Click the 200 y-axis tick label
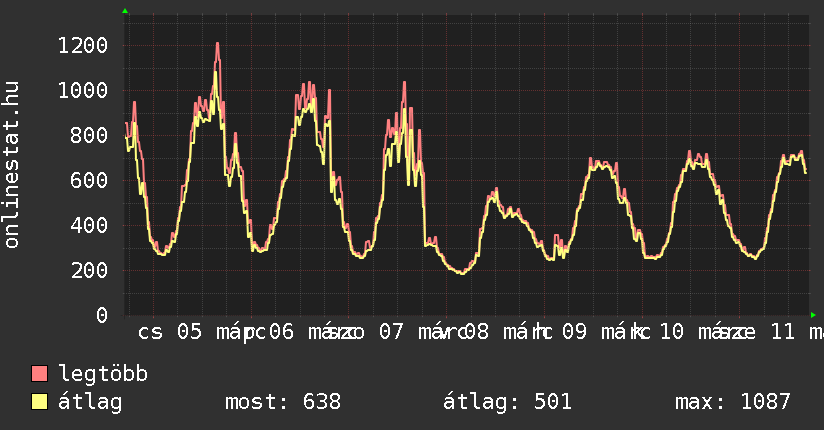 (x=89, y=270)
